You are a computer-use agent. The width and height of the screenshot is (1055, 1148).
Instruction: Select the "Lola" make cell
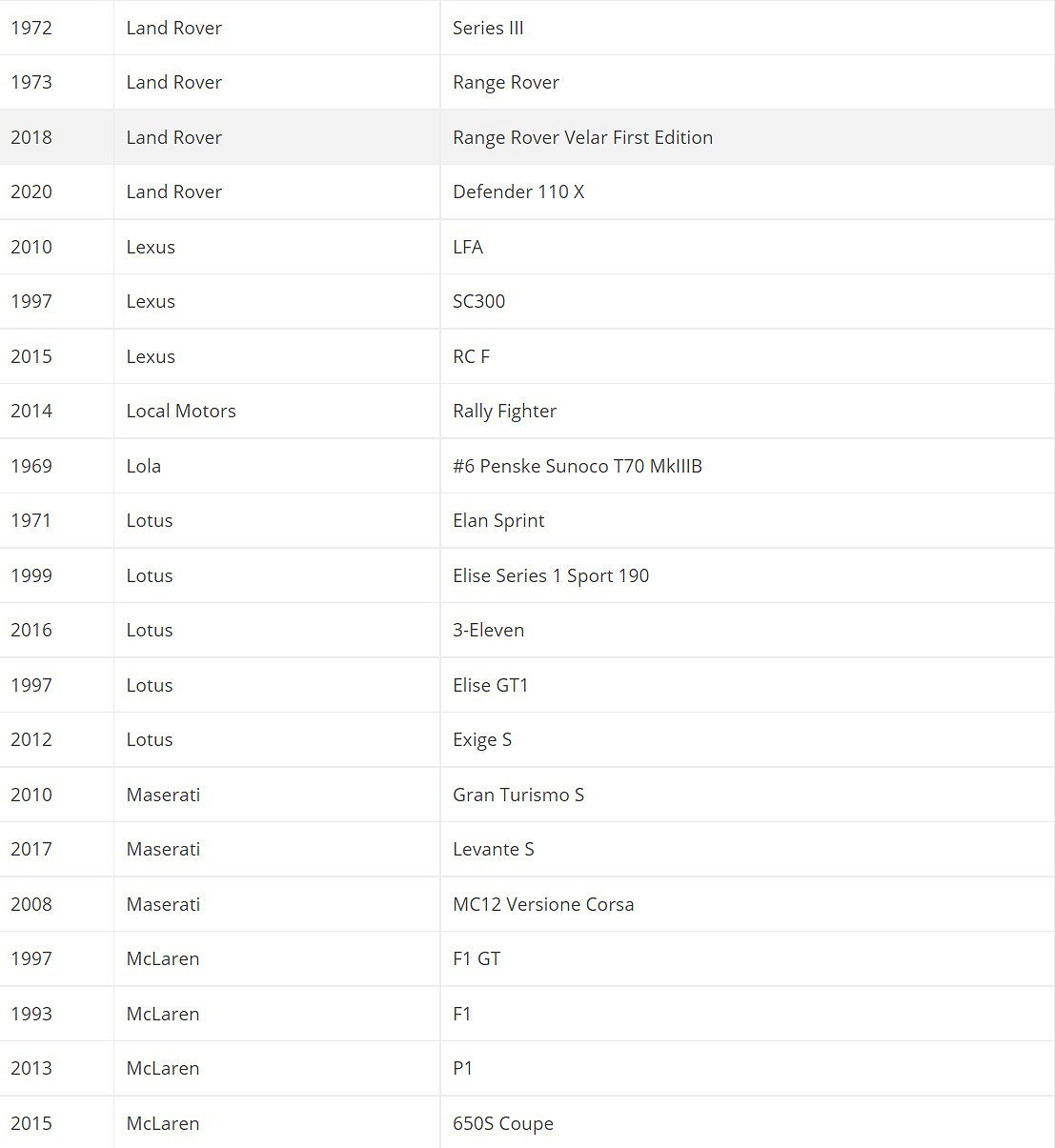144,466
